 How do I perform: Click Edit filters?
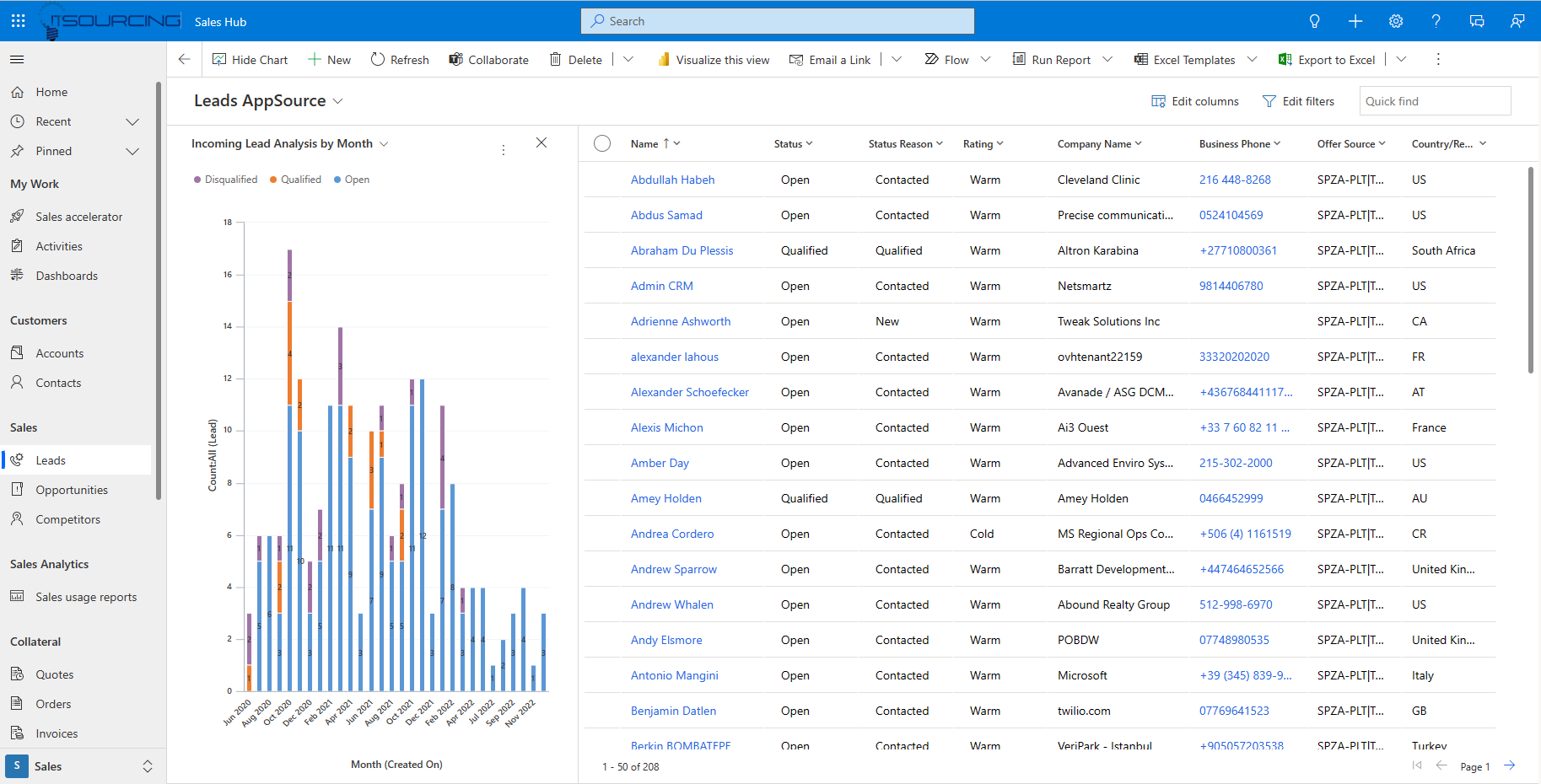tap(1298, 101)
